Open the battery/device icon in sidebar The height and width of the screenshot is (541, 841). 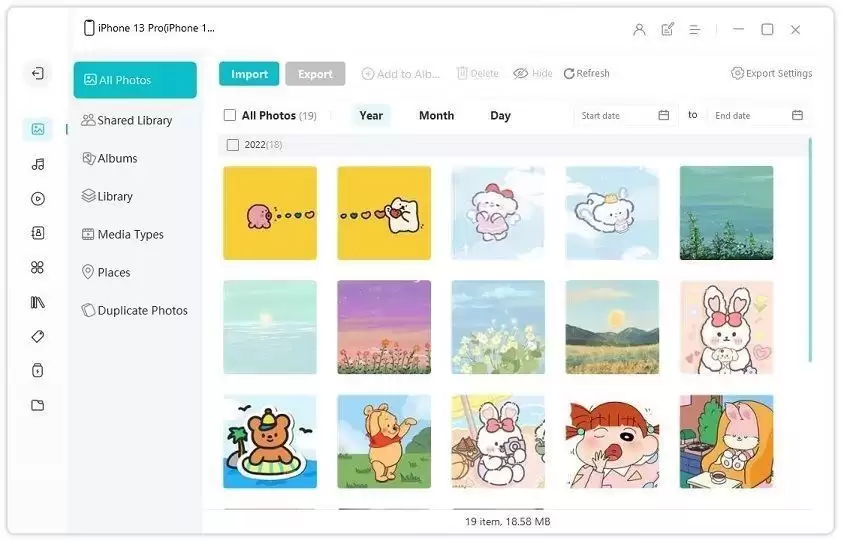coord(38,370)
